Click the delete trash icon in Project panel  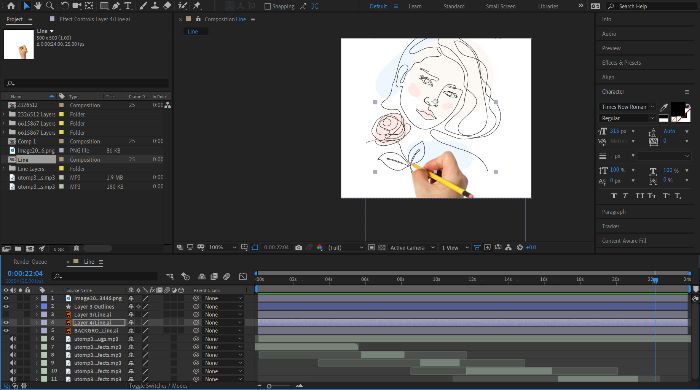click(x=76, y=249)
